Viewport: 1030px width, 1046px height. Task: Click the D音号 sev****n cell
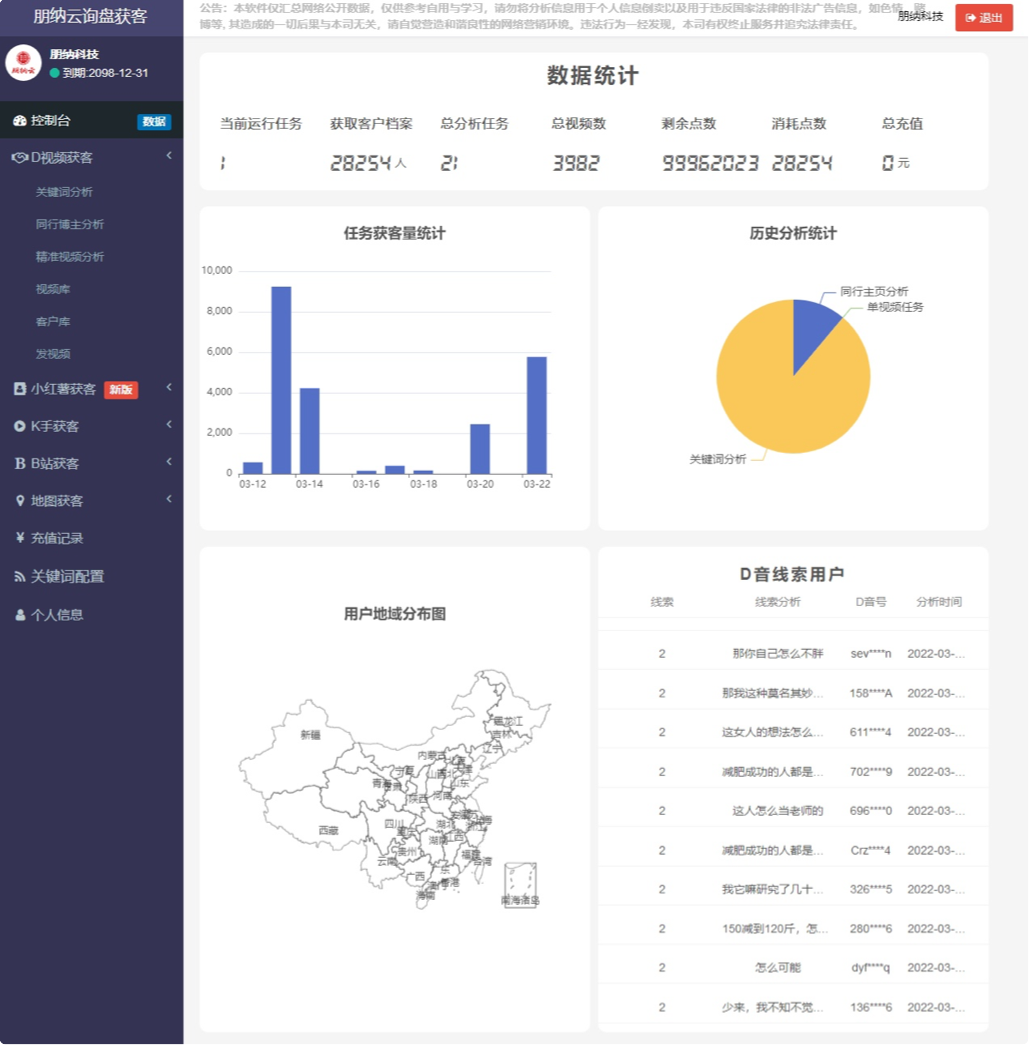871,654
